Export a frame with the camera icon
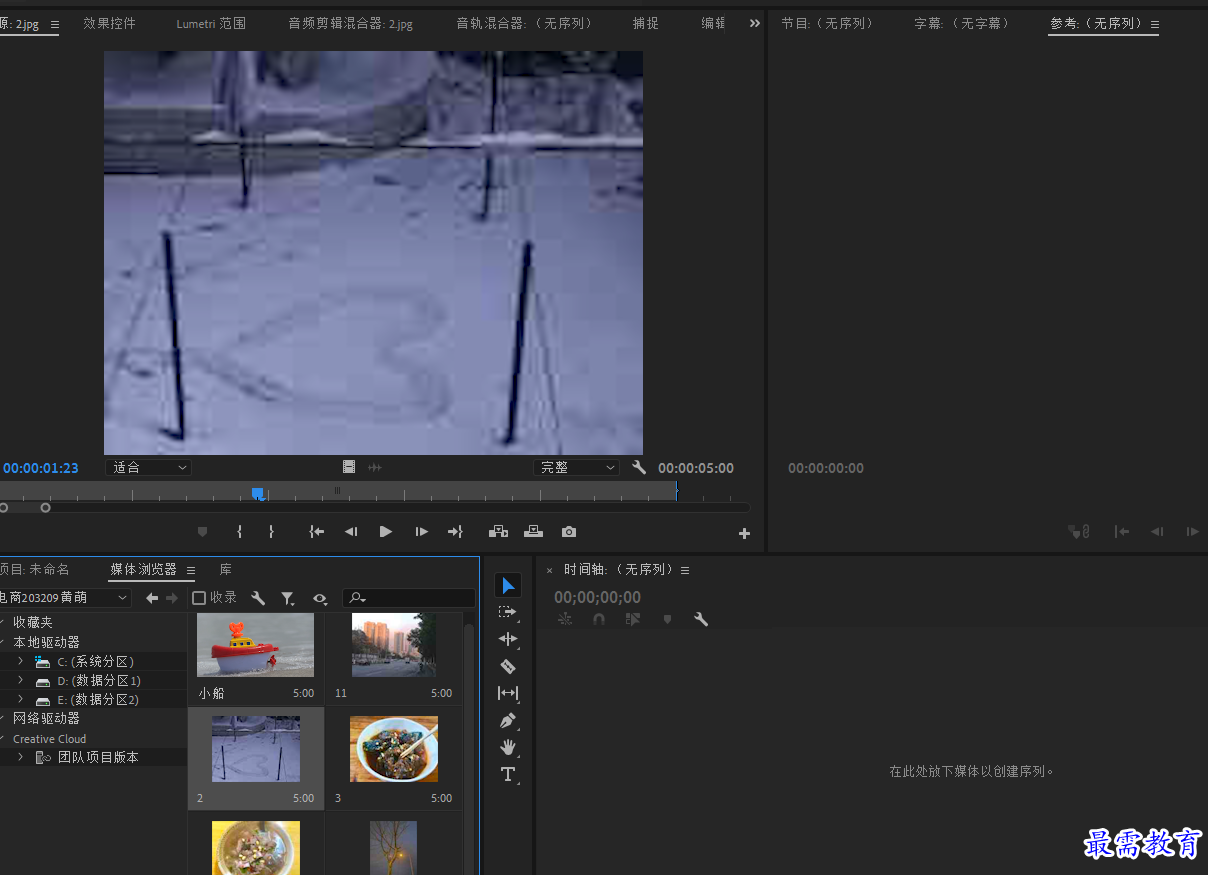Screen dimensions: 1208x875 [x=569, y=532]
